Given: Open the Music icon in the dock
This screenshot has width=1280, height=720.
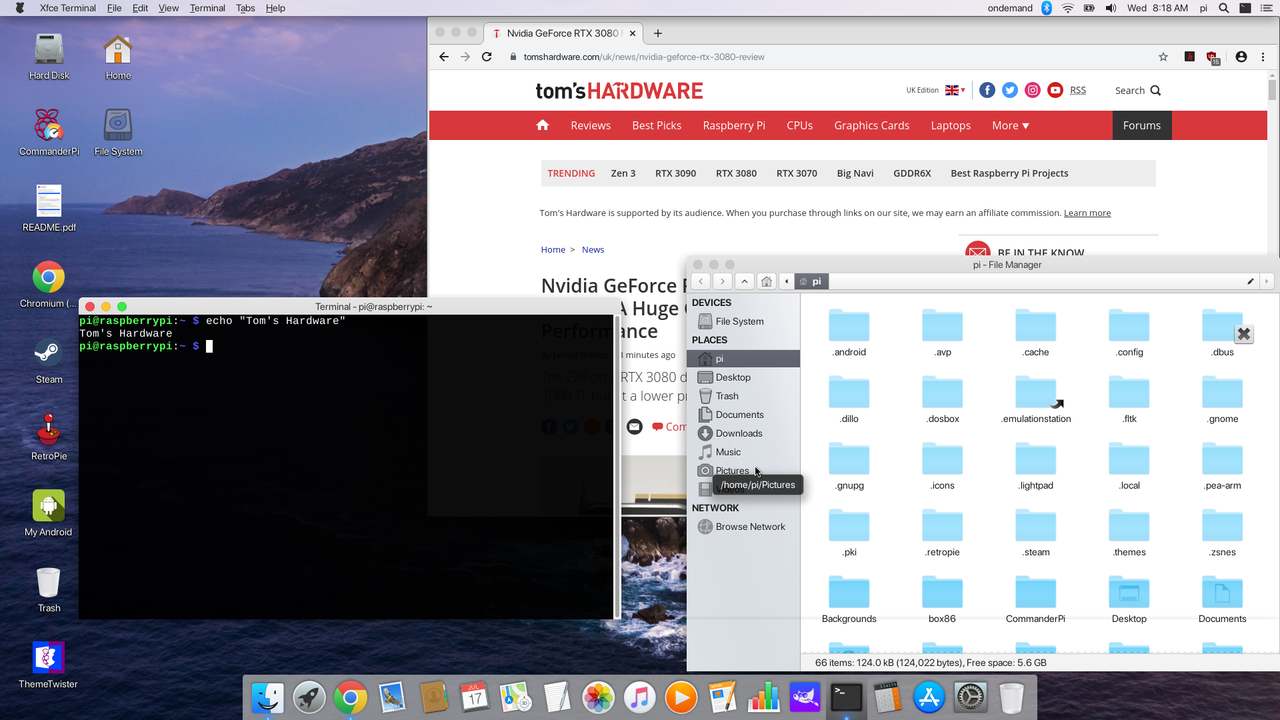Looking at the screenshot, I should point(639,697).
